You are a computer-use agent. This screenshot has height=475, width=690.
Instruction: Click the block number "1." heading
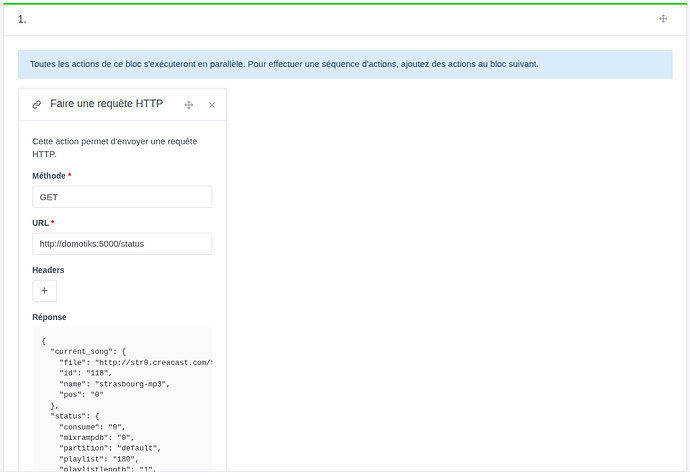22,19
